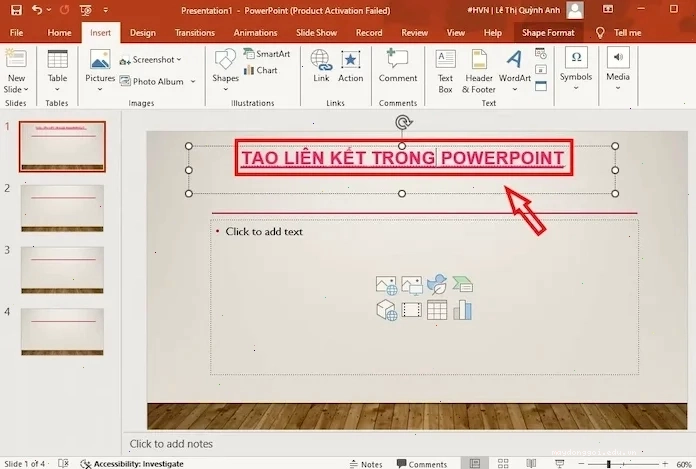Click the 'Click to add notes' area
The image size is (696, 469).
pos(171,444)
